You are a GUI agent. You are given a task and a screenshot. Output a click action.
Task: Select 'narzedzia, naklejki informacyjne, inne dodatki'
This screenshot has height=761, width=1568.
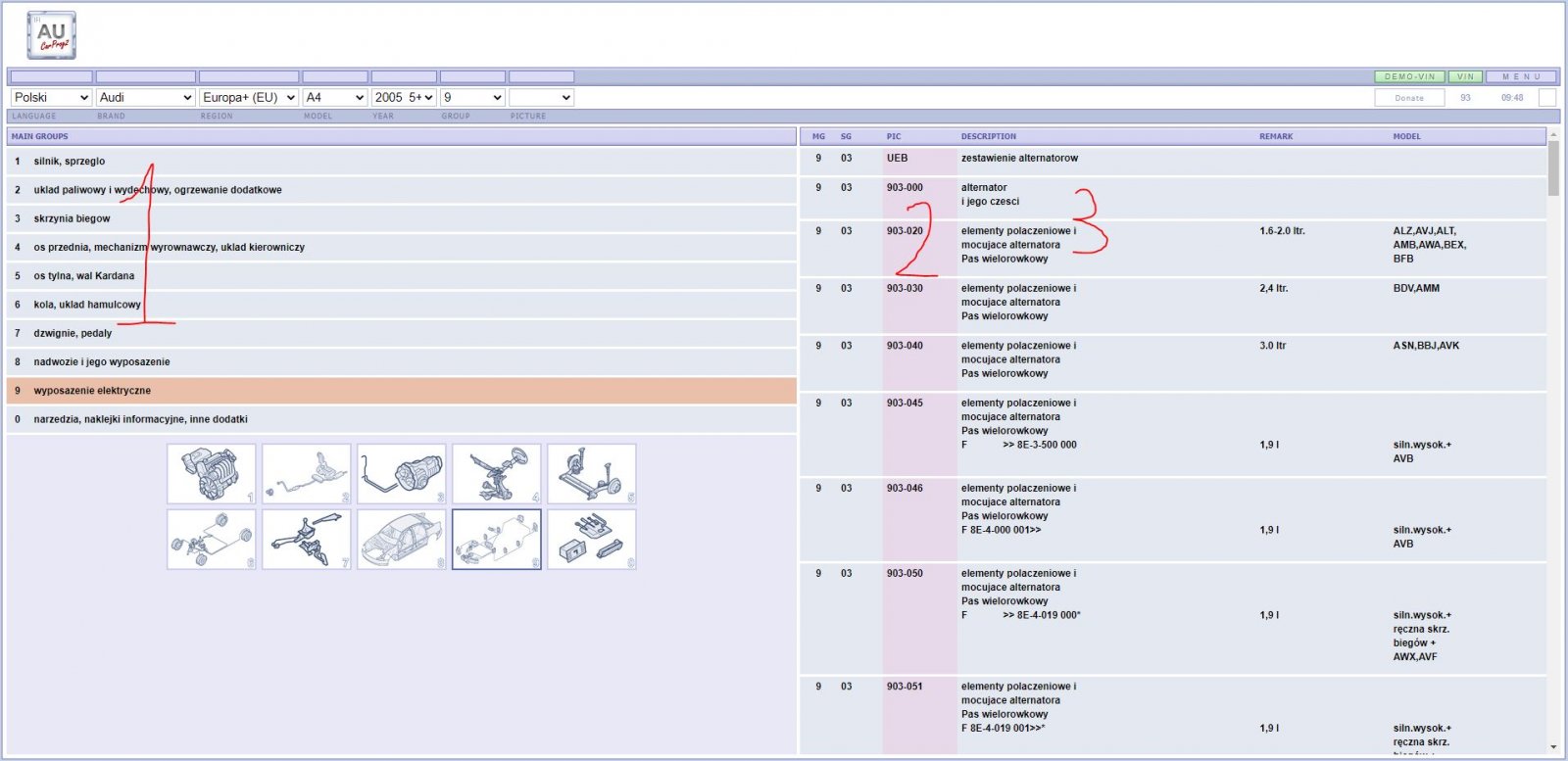402,419
